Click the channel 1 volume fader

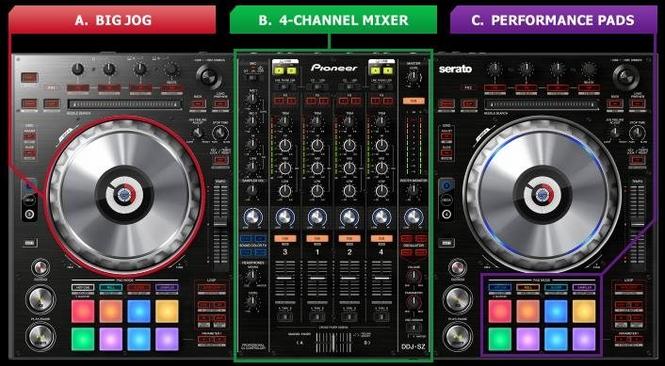(x=317, y=278)
